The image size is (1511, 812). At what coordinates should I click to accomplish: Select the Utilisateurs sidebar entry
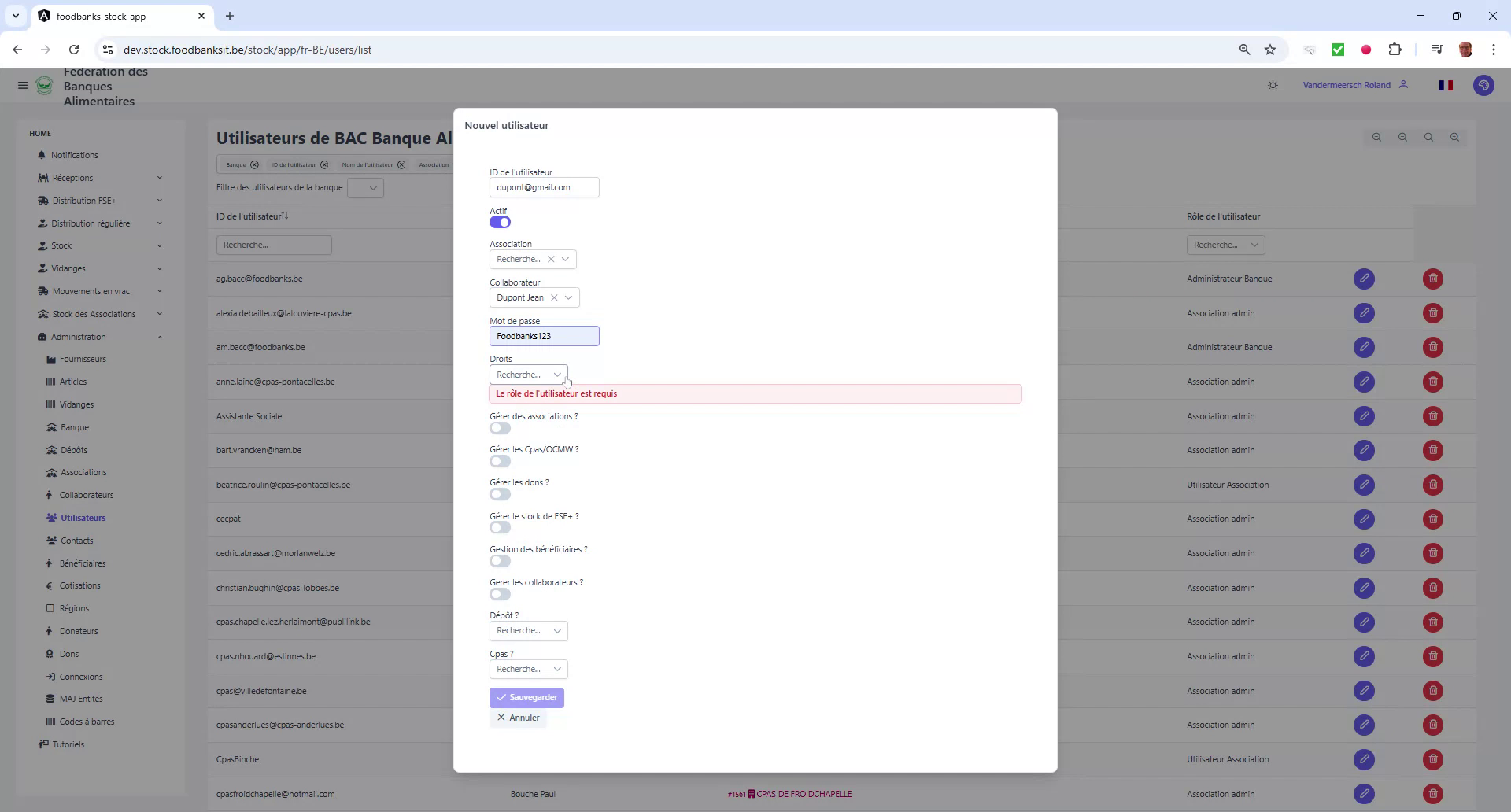click(83, 517)
